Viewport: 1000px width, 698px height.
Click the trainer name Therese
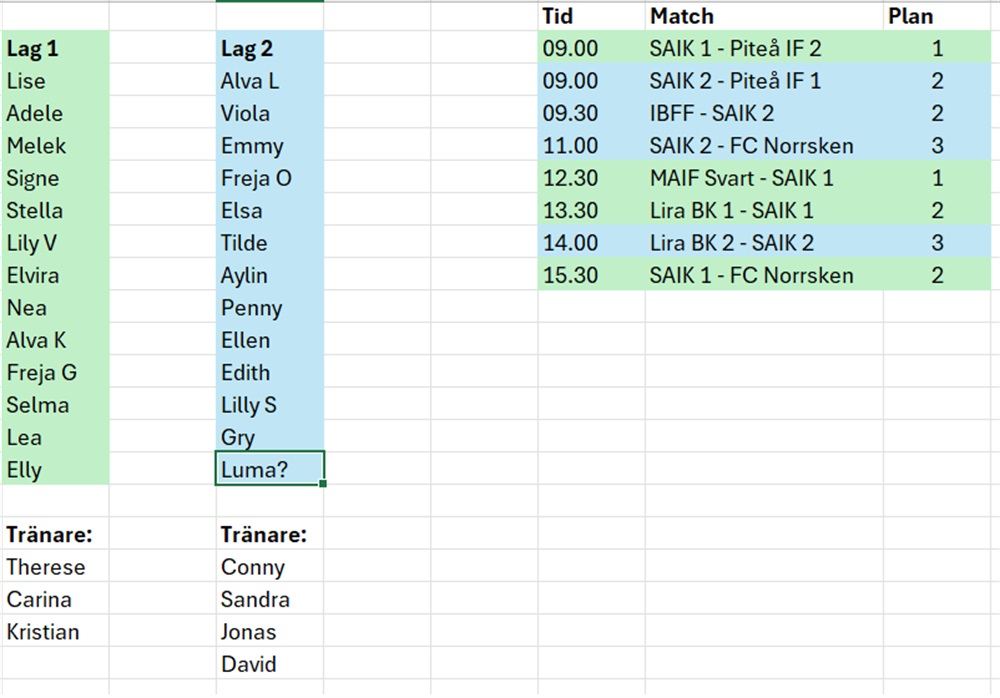(x=54, y=567)
